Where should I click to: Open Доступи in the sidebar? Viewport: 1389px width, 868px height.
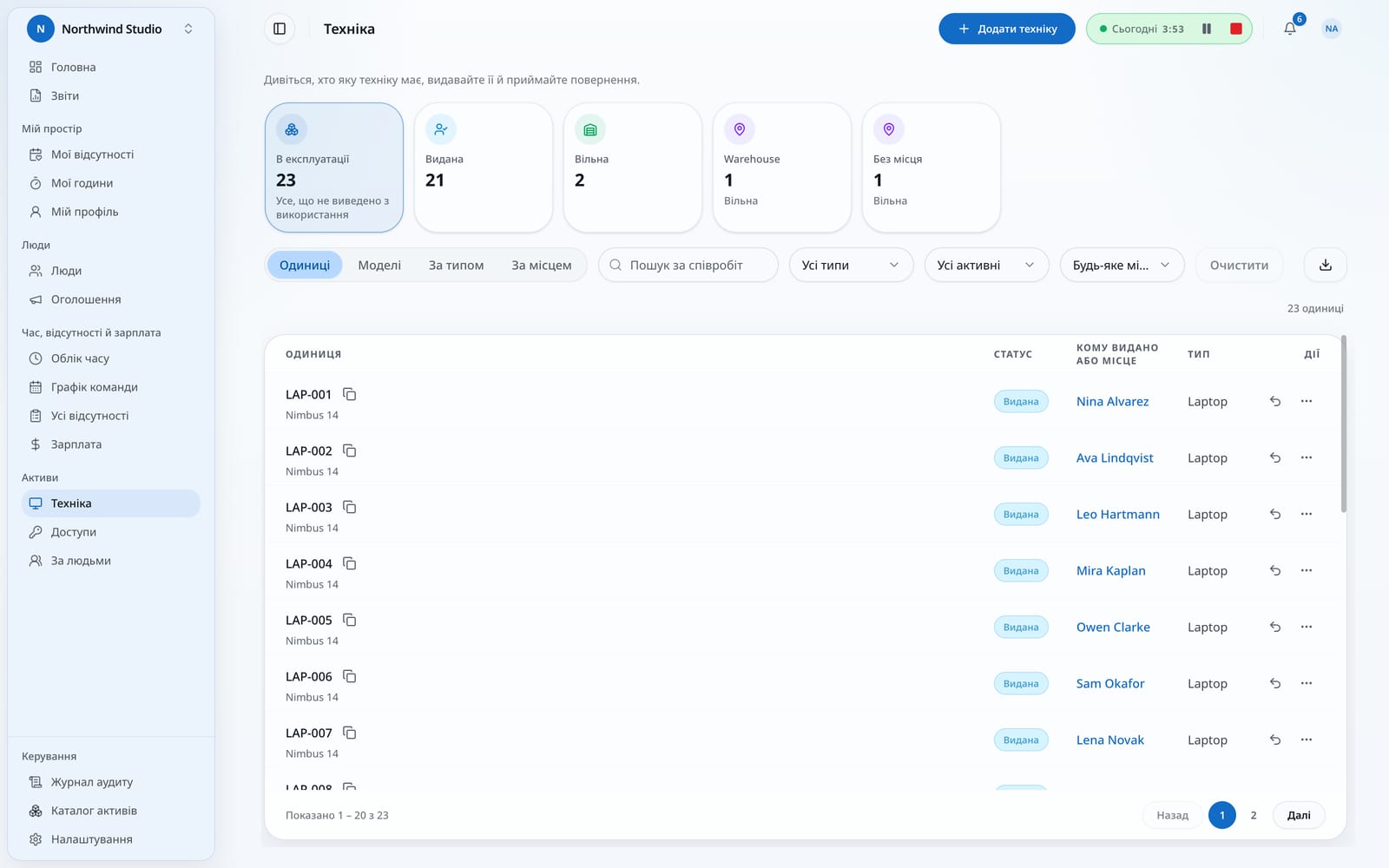[111, 532]
